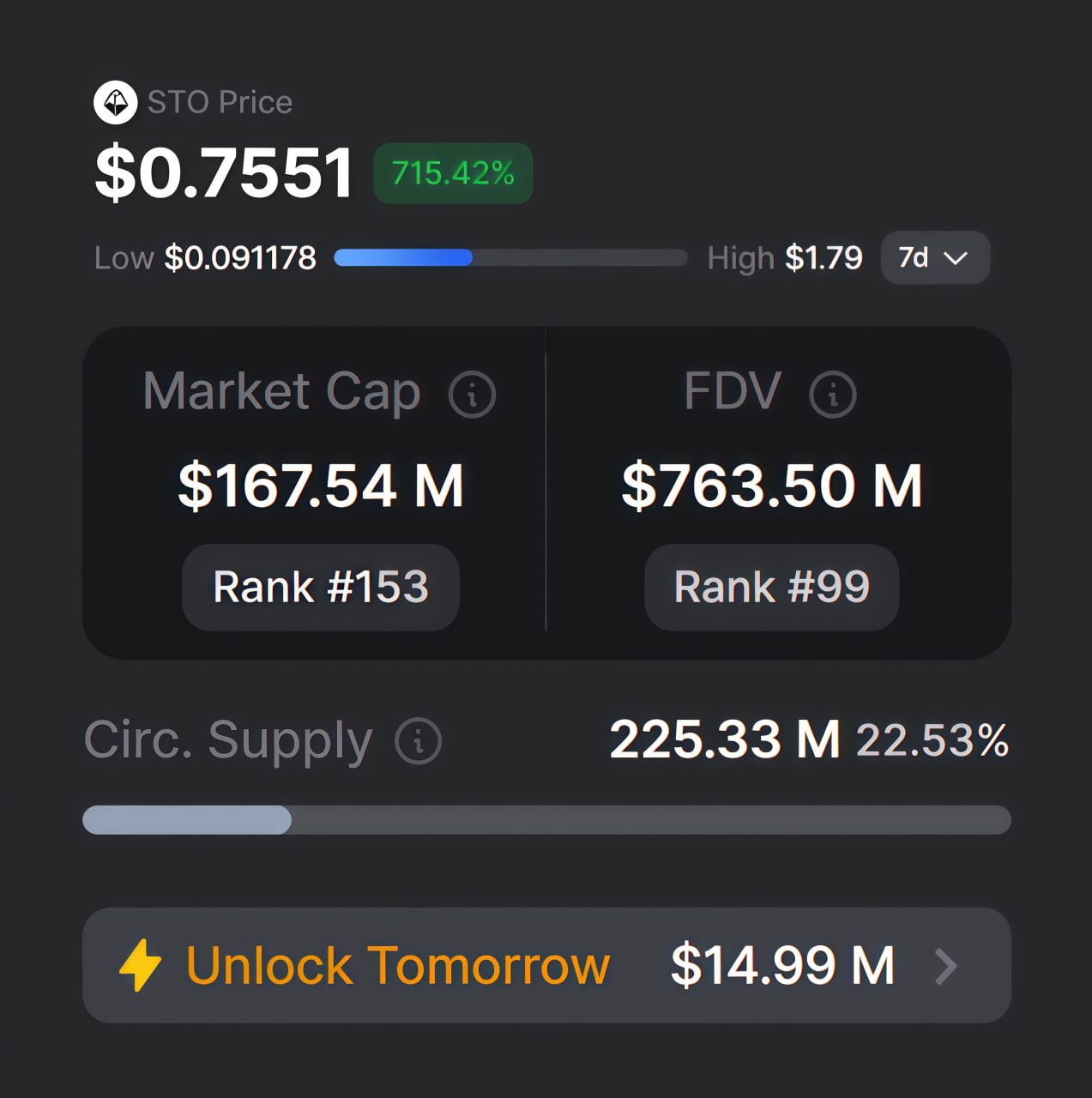Click the low-high price range bar
Screen dimensions: 1092x1098
tap(510, 257)
